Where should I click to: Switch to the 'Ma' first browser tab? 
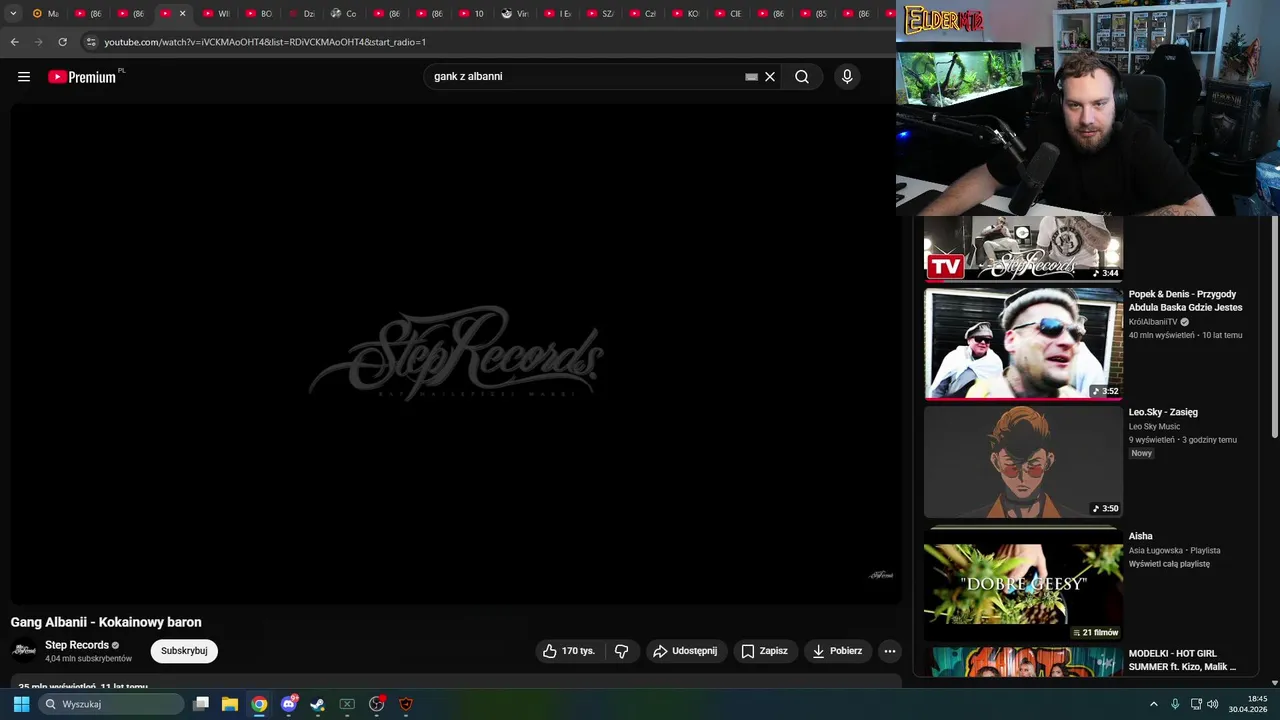(46, 14)
